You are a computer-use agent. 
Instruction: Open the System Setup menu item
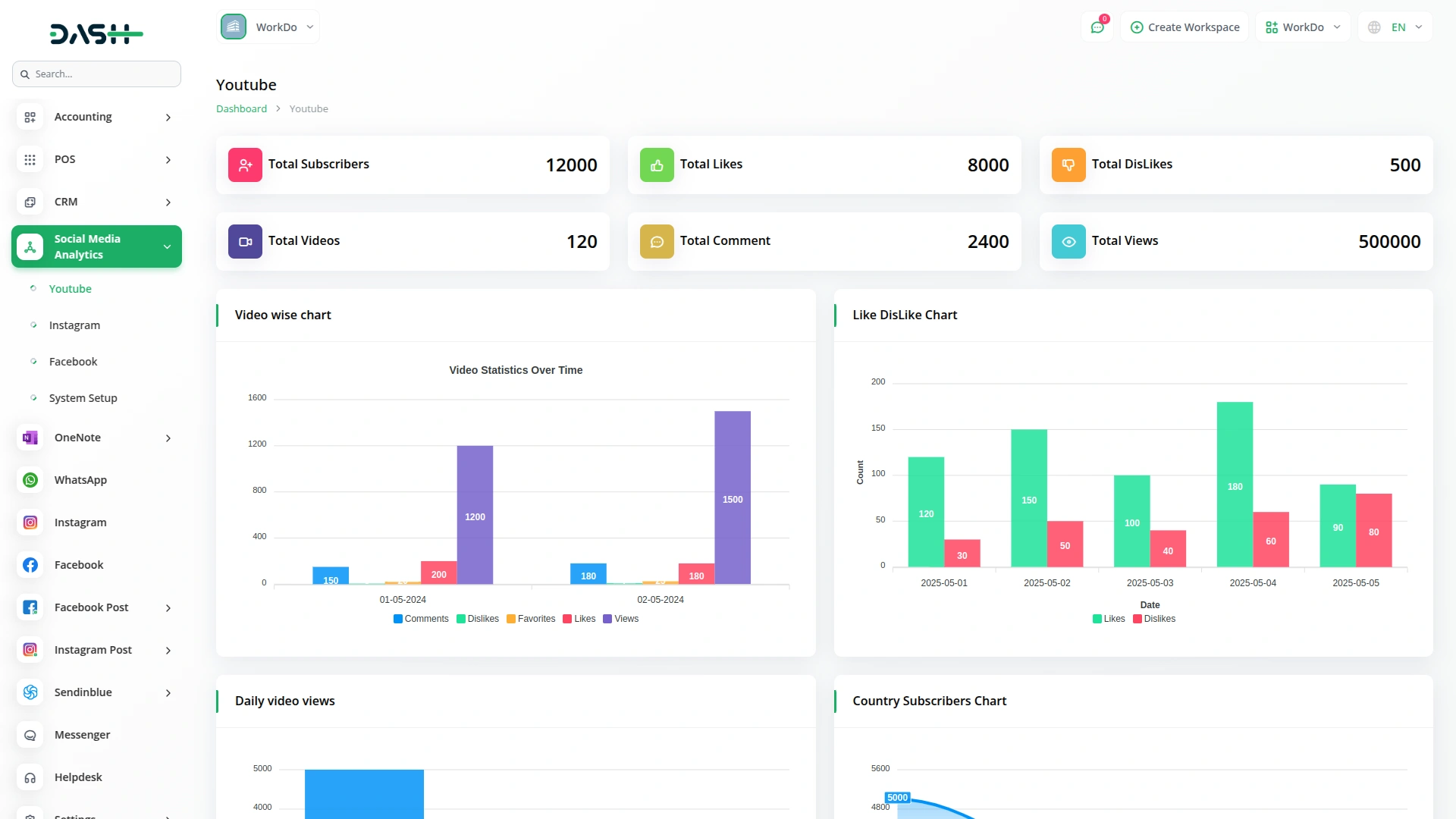[83, 397]
